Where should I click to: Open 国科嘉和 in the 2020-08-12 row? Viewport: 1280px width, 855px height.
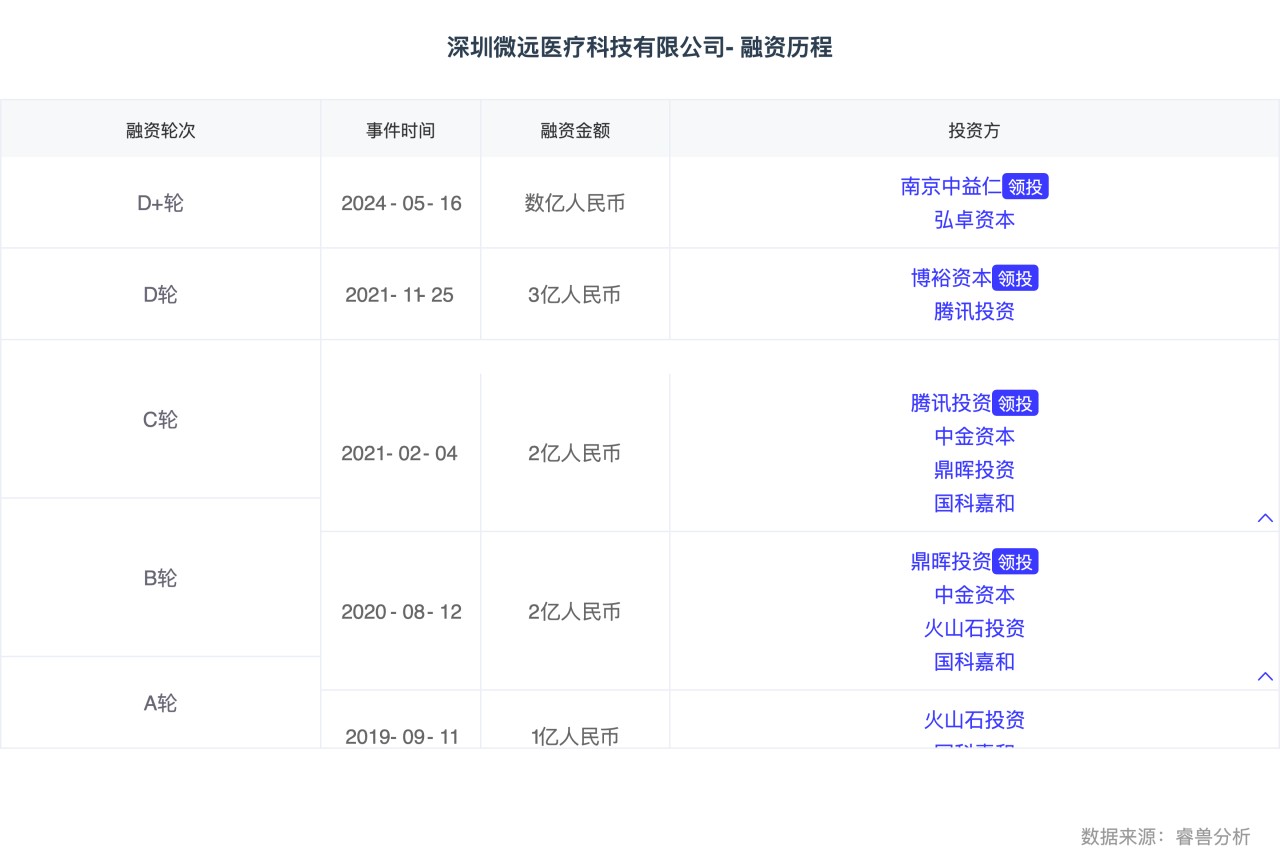point(974,662)
